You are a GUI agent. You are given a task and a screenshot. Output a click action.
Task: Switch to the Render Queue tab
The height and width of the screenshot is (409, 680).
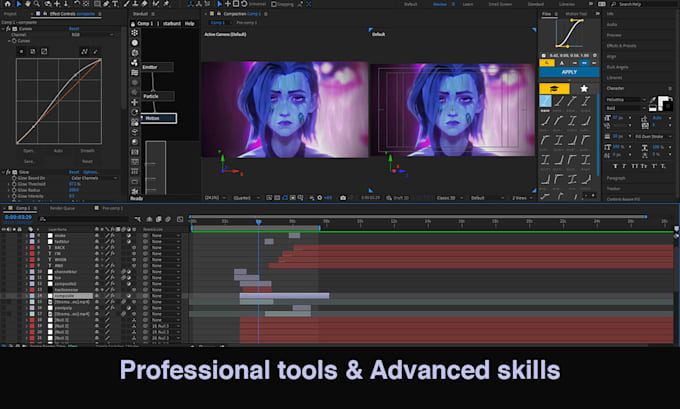coord(62,208)
